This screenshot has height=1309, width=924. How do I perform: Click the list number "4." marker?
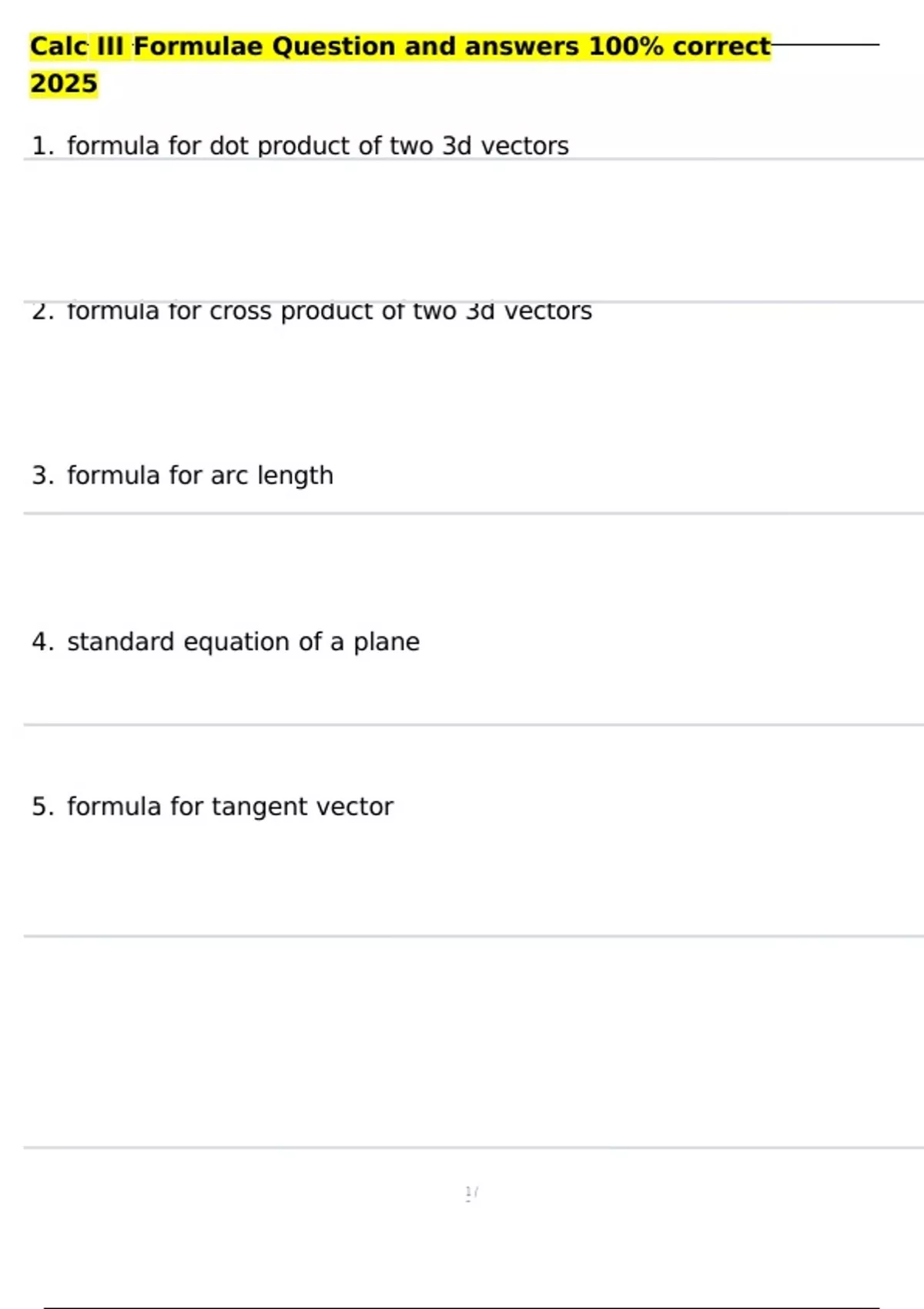coord(42,642)
